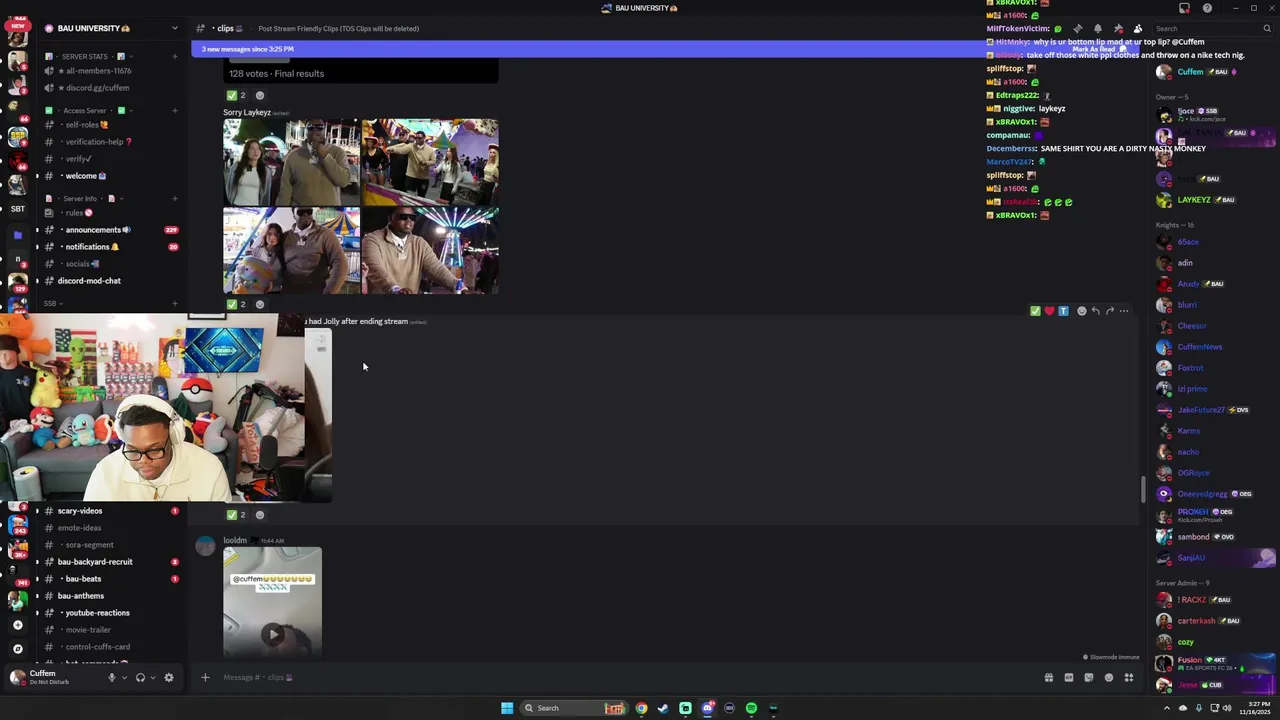The image size is (1280, 720).
Task: Forward the hovered message
Action: click(x=1109, y=311)
